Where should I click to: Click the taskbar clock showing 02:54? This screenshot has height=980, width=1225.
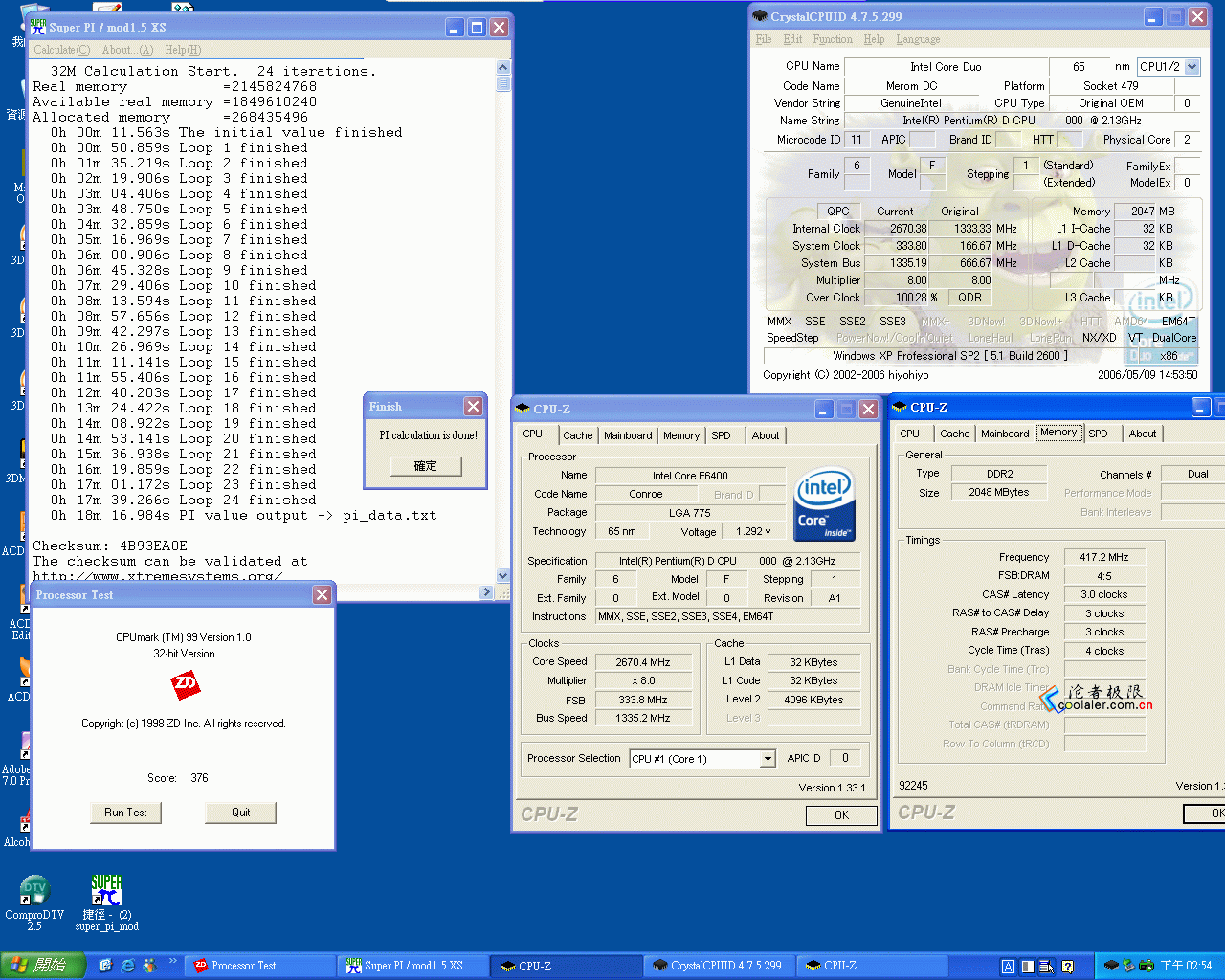(1186, 966)
